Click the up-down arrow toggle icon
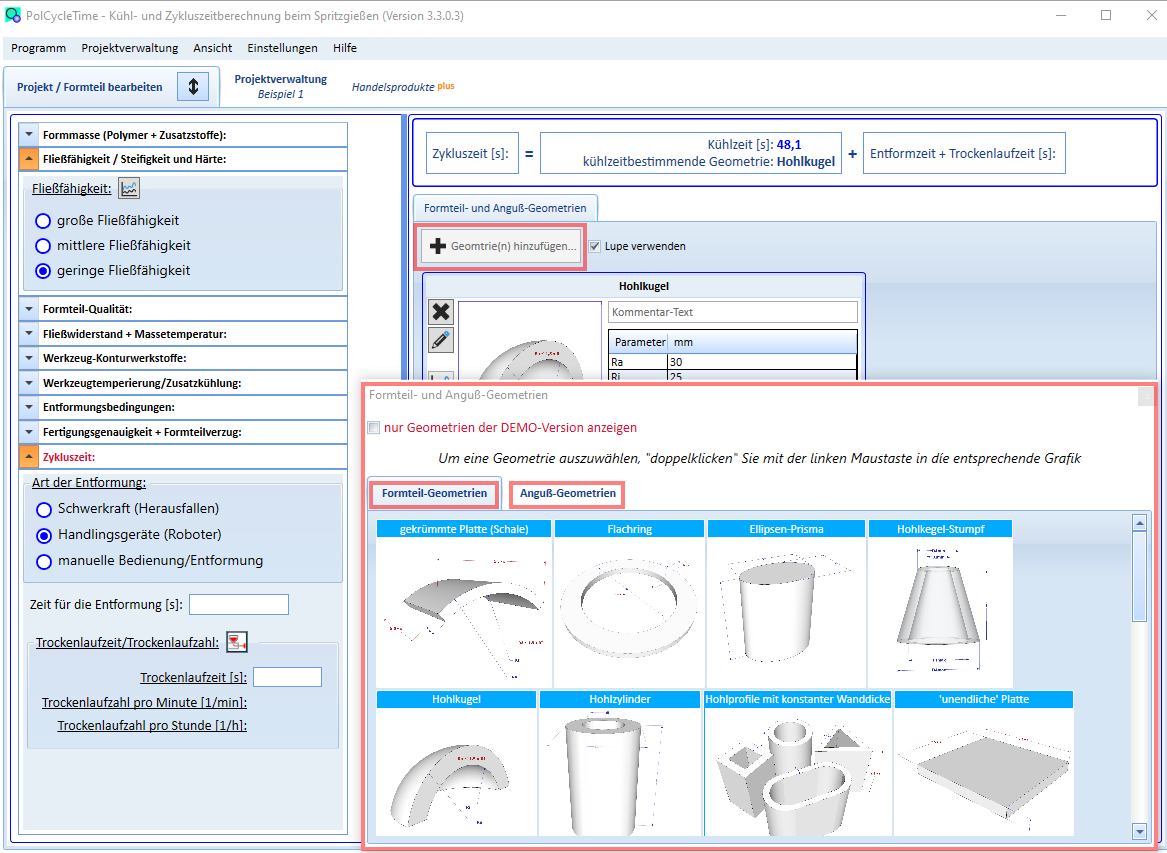 (193, 86)
